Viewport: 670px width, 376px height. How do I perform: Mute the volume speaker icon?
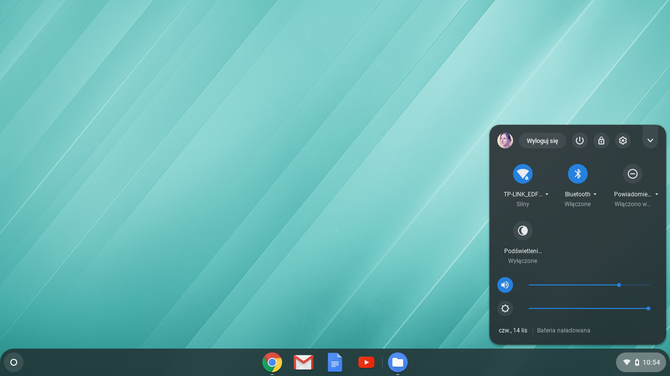point(505,285)
